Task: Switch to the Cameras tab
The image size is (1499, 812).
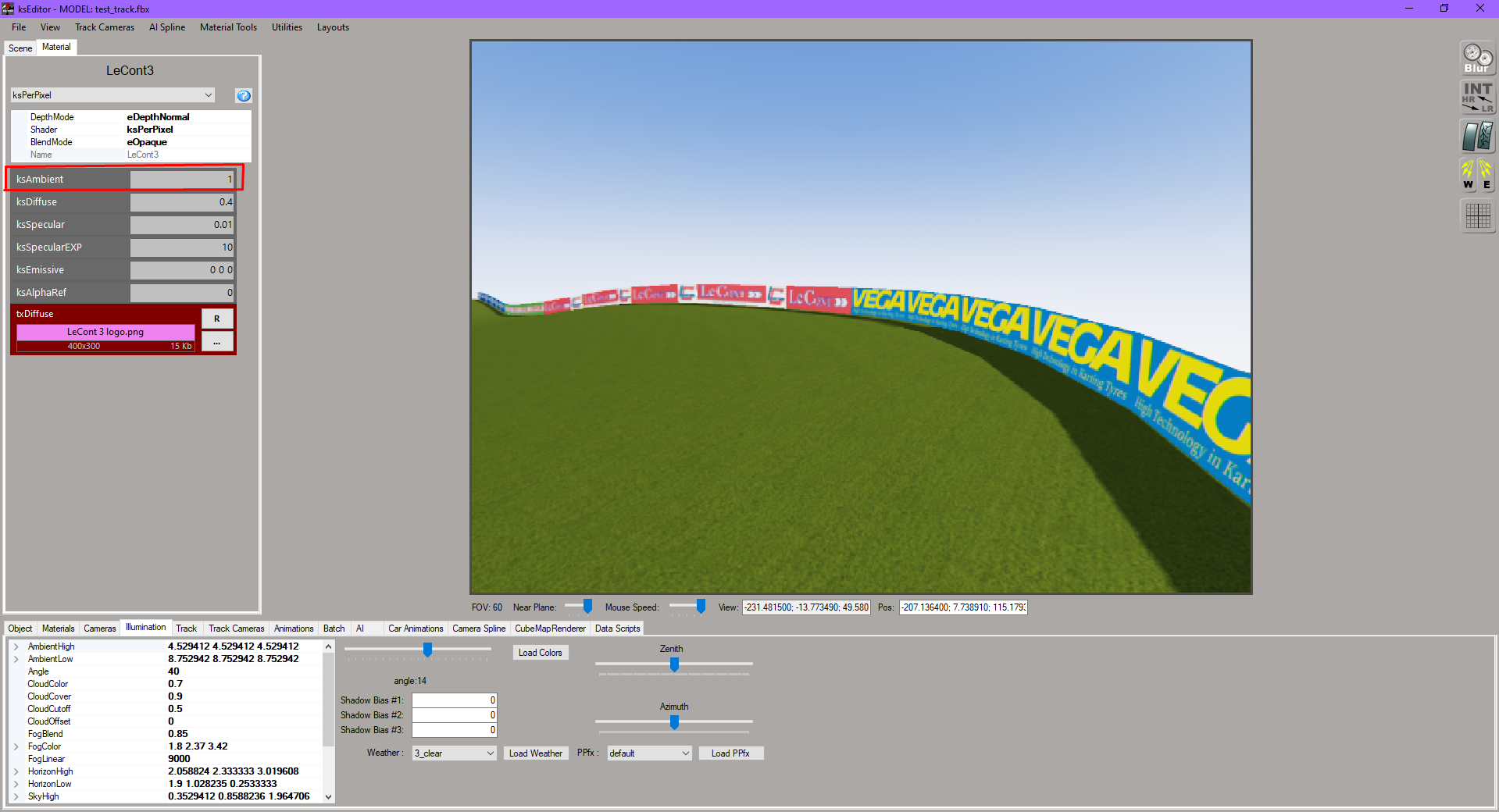Action: click(100, 629)
